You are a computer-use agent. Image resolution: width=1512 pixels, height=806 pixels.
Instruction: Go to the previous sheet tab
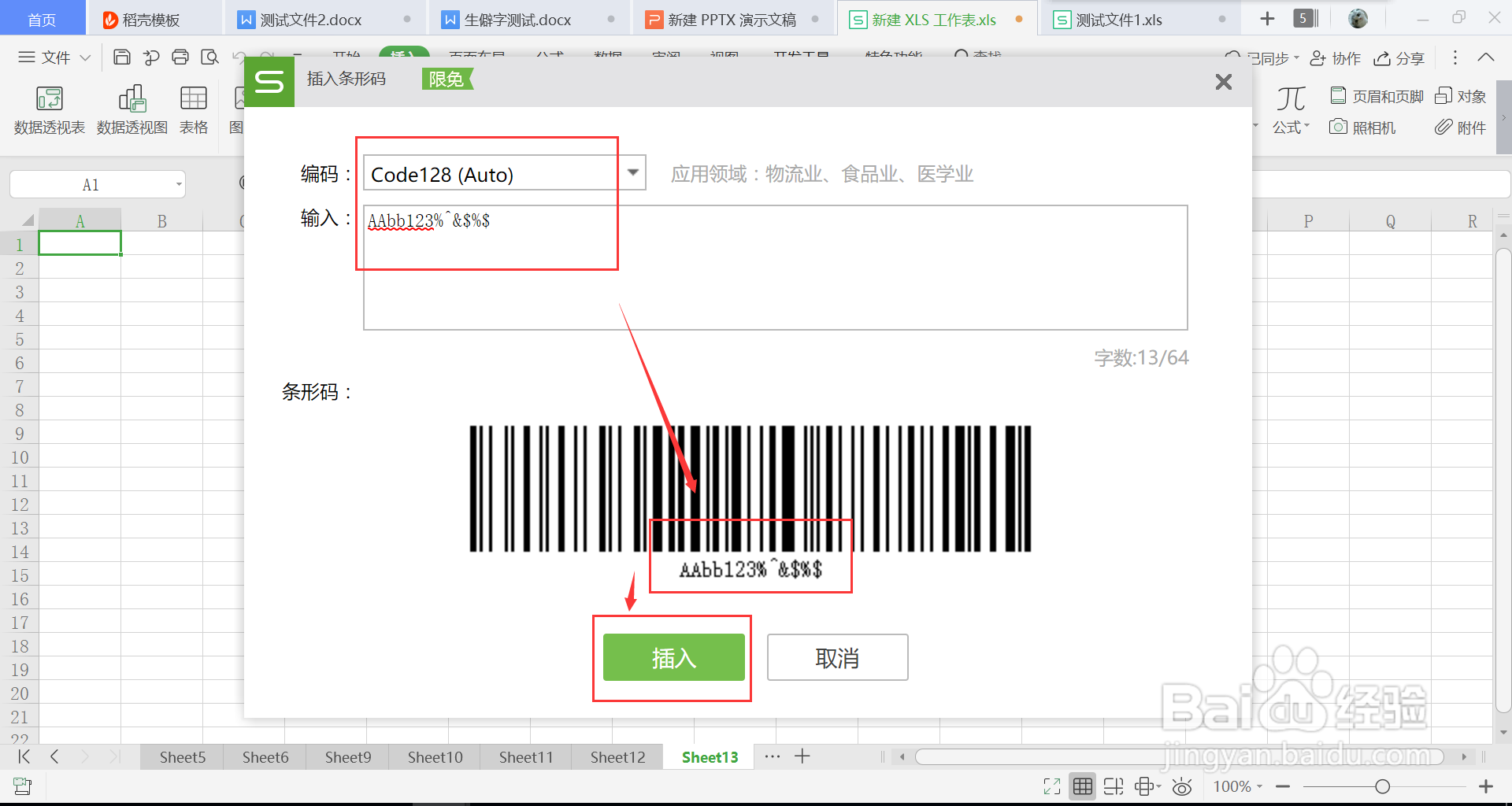(54, 756)
